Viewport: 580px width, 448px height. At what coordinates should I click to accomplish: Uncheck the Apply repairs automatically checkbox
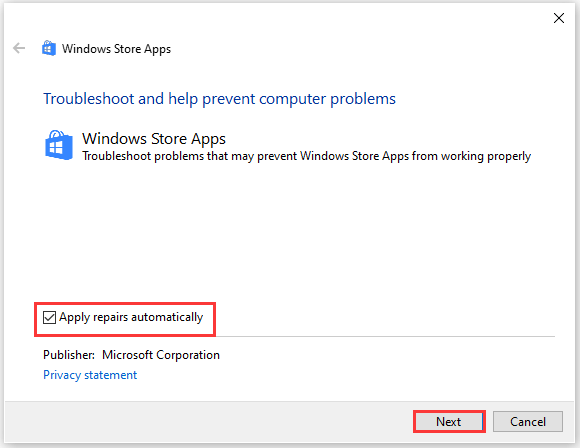[x=49, y=317]
